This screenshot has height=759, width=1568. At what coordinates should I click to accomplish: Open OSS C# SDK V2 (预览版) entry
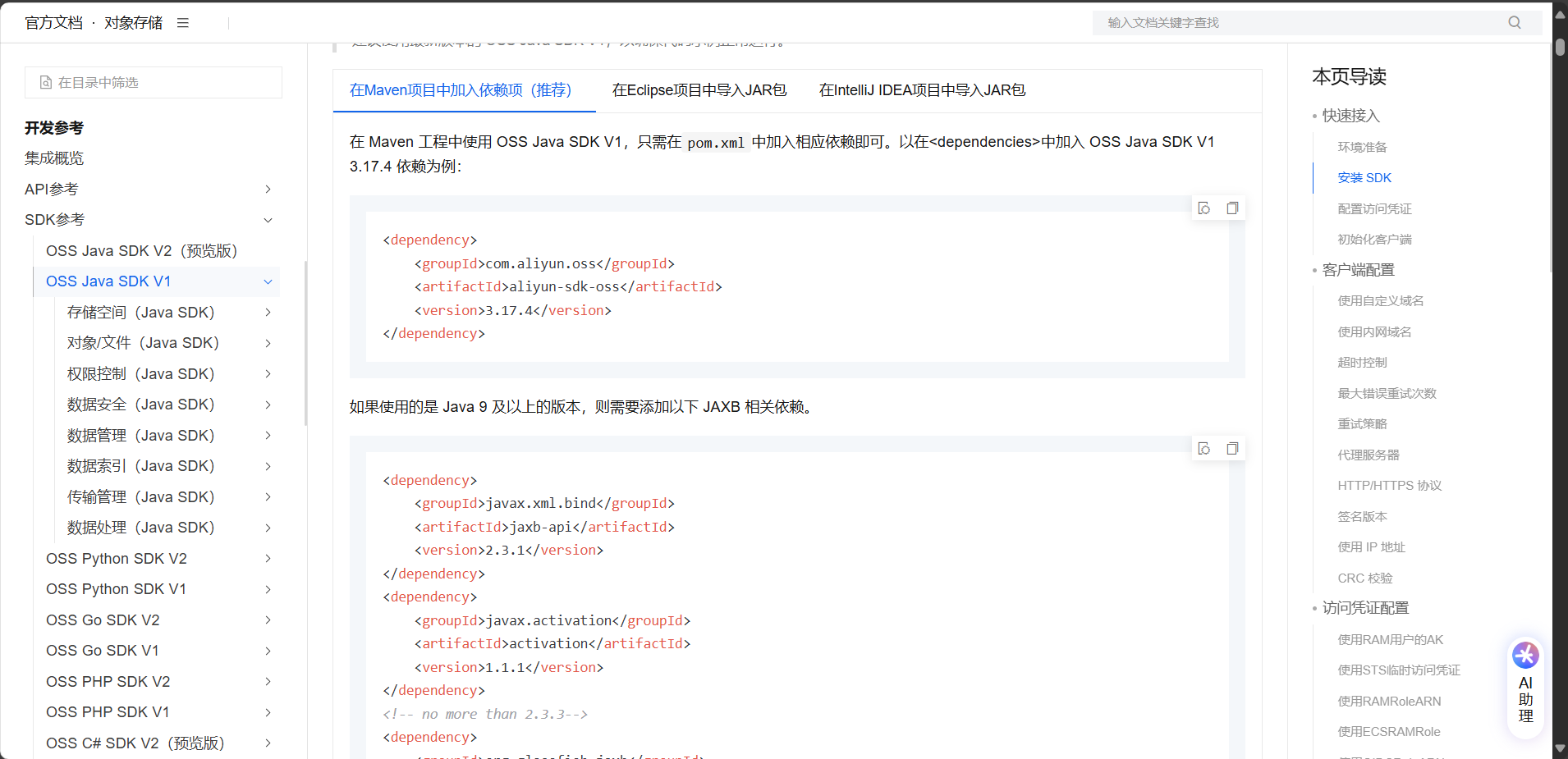(x=135, y=743)
